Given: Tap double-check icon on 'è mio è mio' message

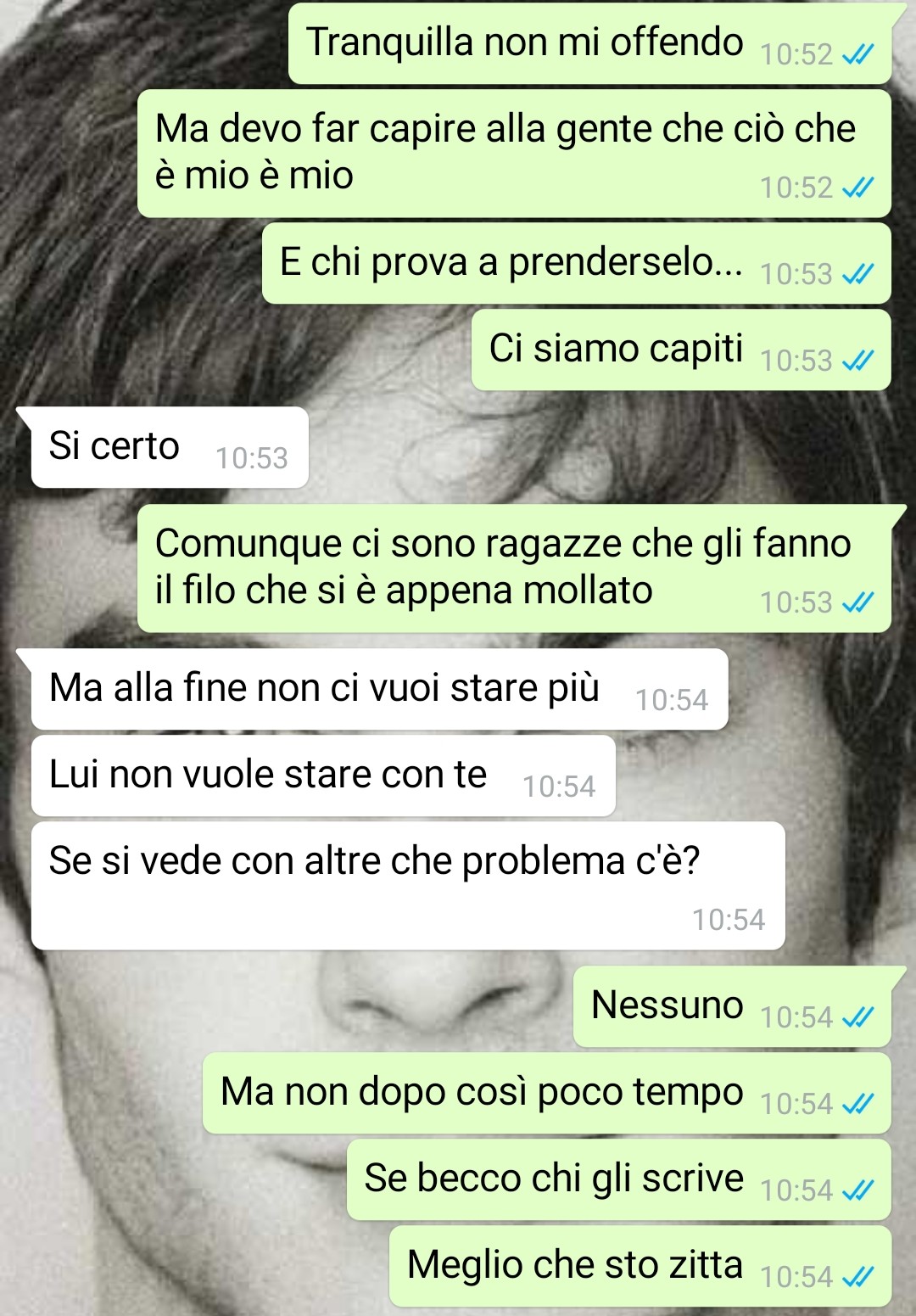Looking at the screenshot, I should click(857, 188).
